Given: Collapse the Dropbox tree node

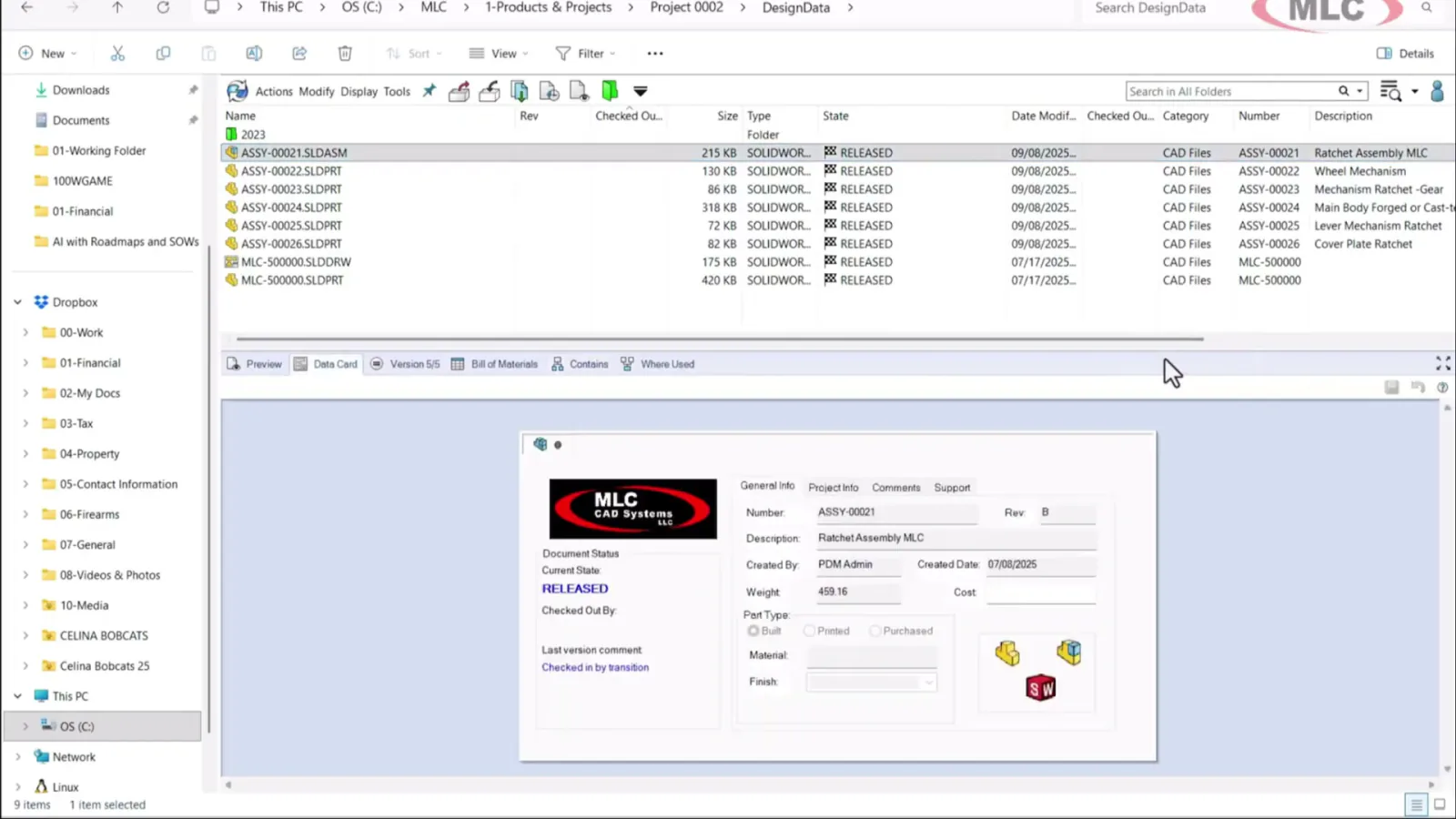Looking at the screenshot, I should [x=17, y=302].
